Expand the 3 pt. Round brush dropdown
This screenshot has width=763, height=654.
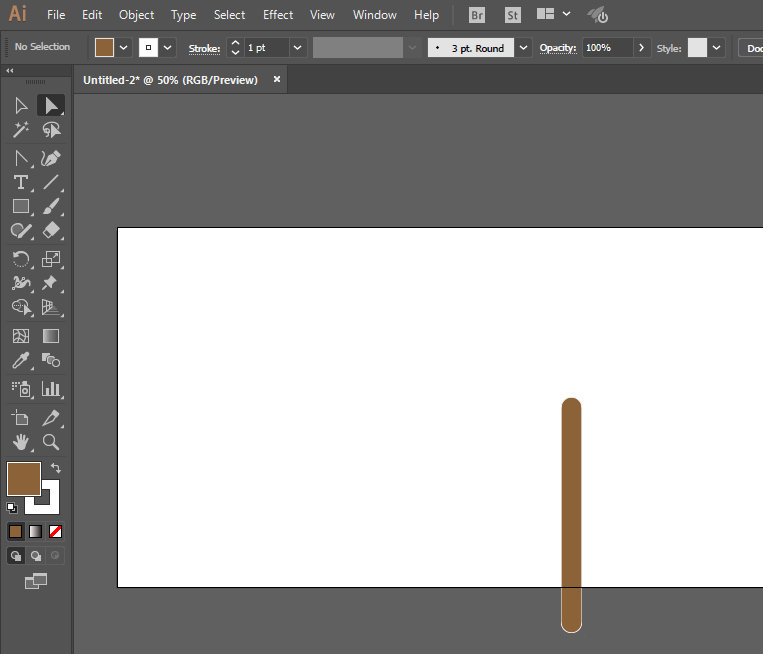point(524,48)
